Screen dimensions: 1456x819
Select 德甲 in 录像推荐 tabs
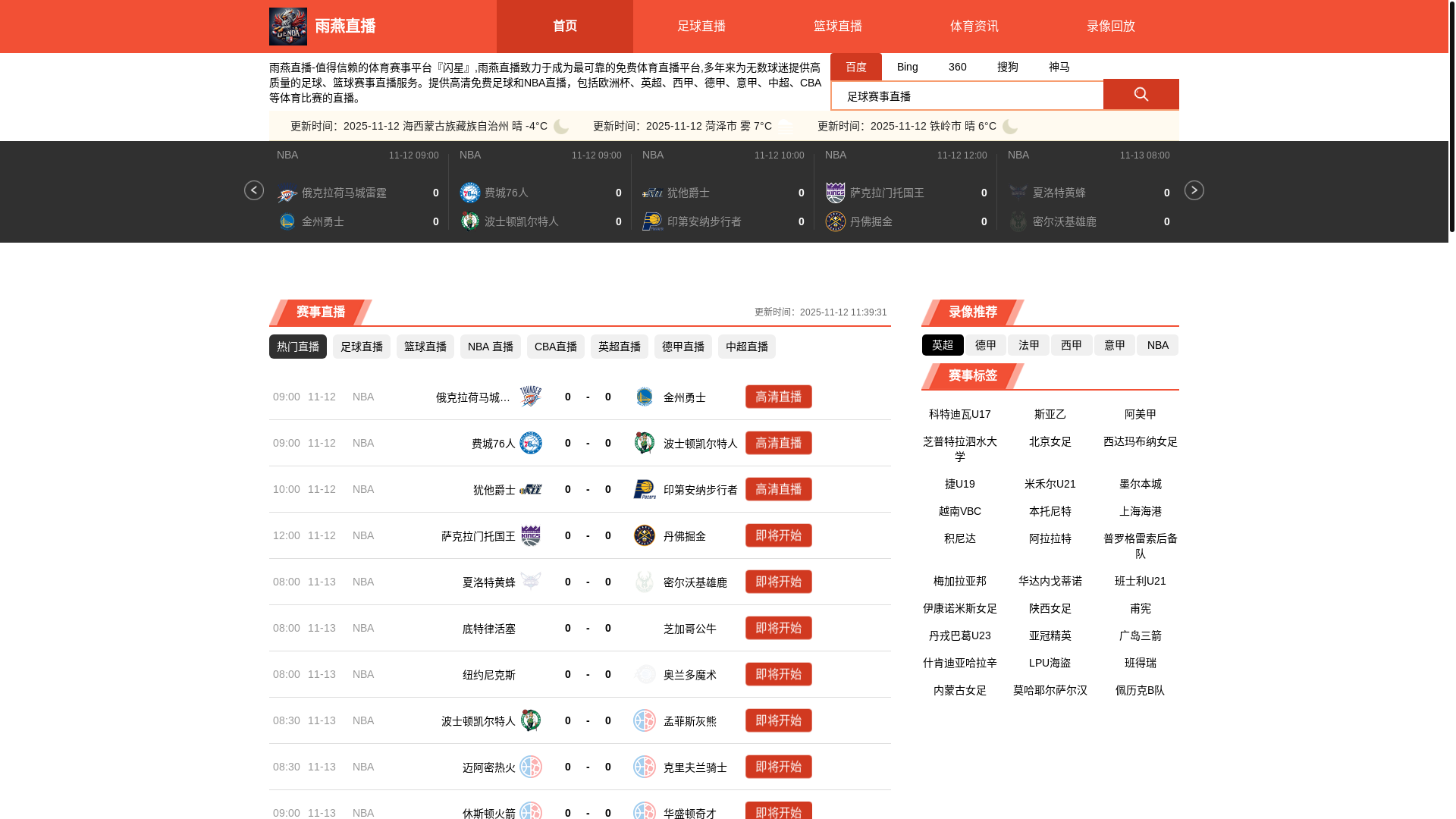point(986,345)
